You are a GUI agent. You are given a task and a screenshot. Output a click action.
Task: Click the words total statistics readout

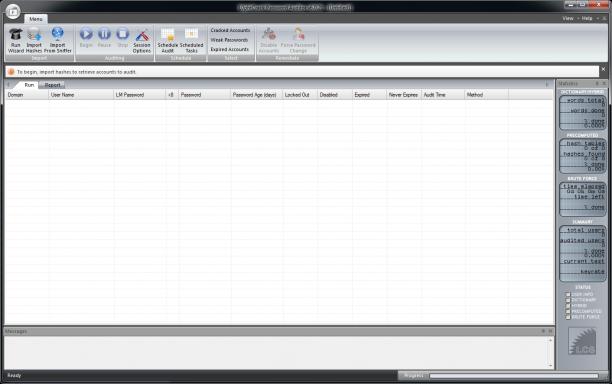pos(583,102)
